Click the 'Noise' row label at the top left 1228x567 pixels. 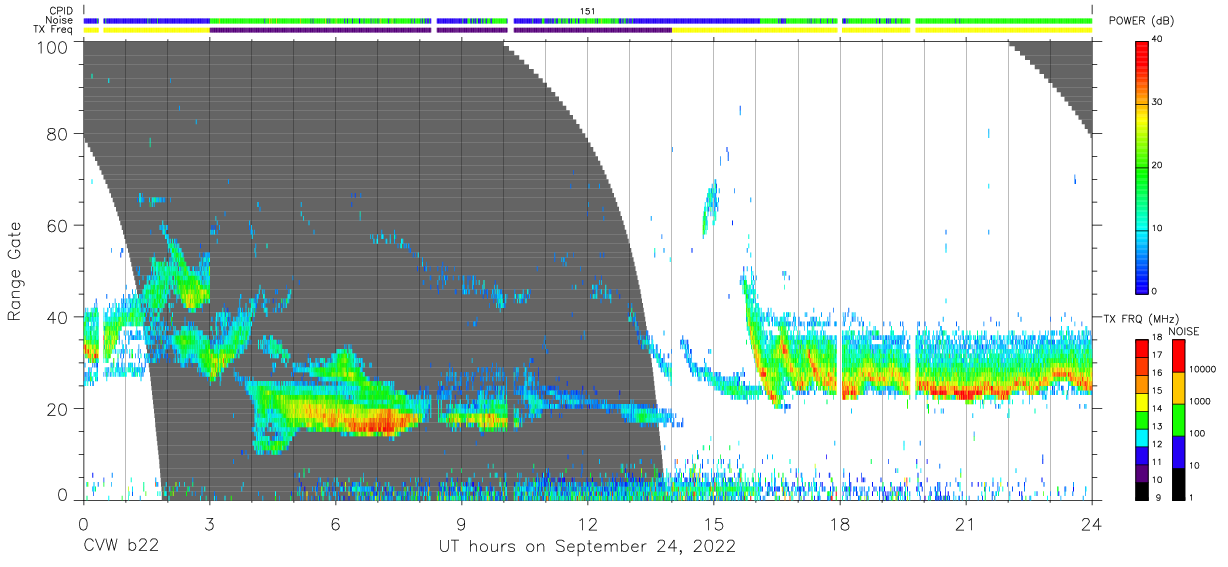(60, 20)
